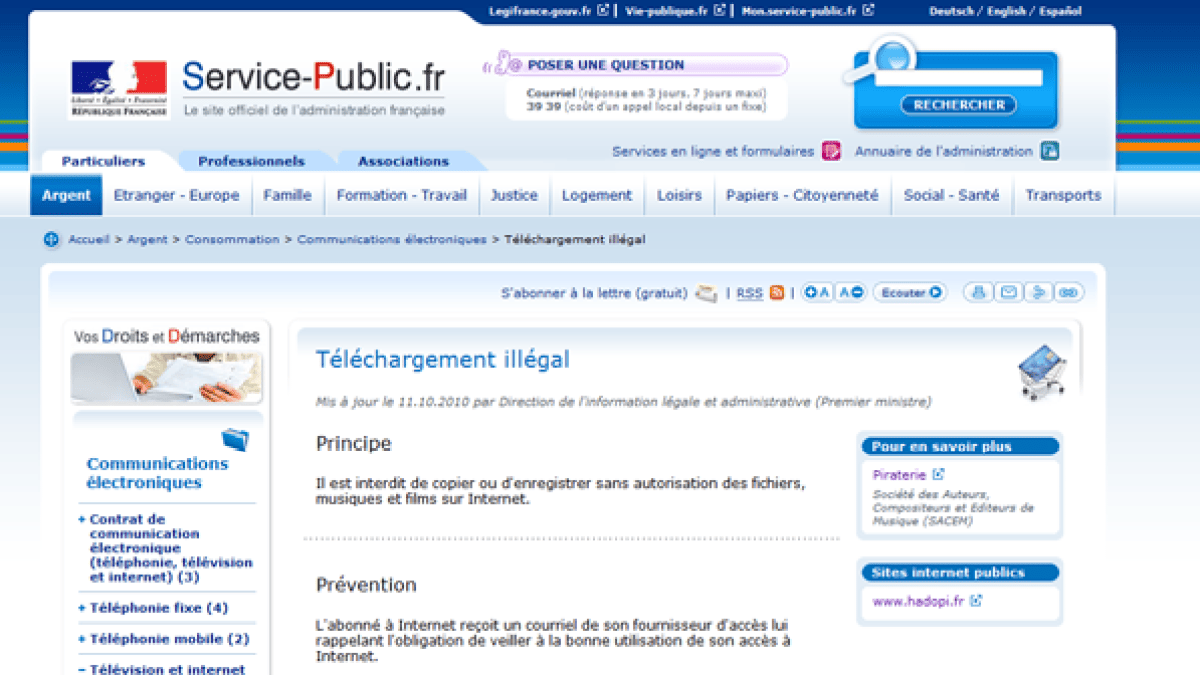The width and height of the screenshot is (1200, 675).
Task: Click external icon next to Legifrance.gouv.fr
Action: coord(603,11)
